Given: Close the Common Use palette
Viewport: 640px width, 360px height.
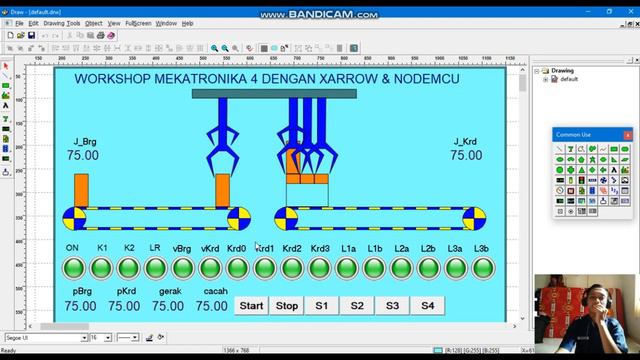Looking at the screenshot, I should 628,135.
